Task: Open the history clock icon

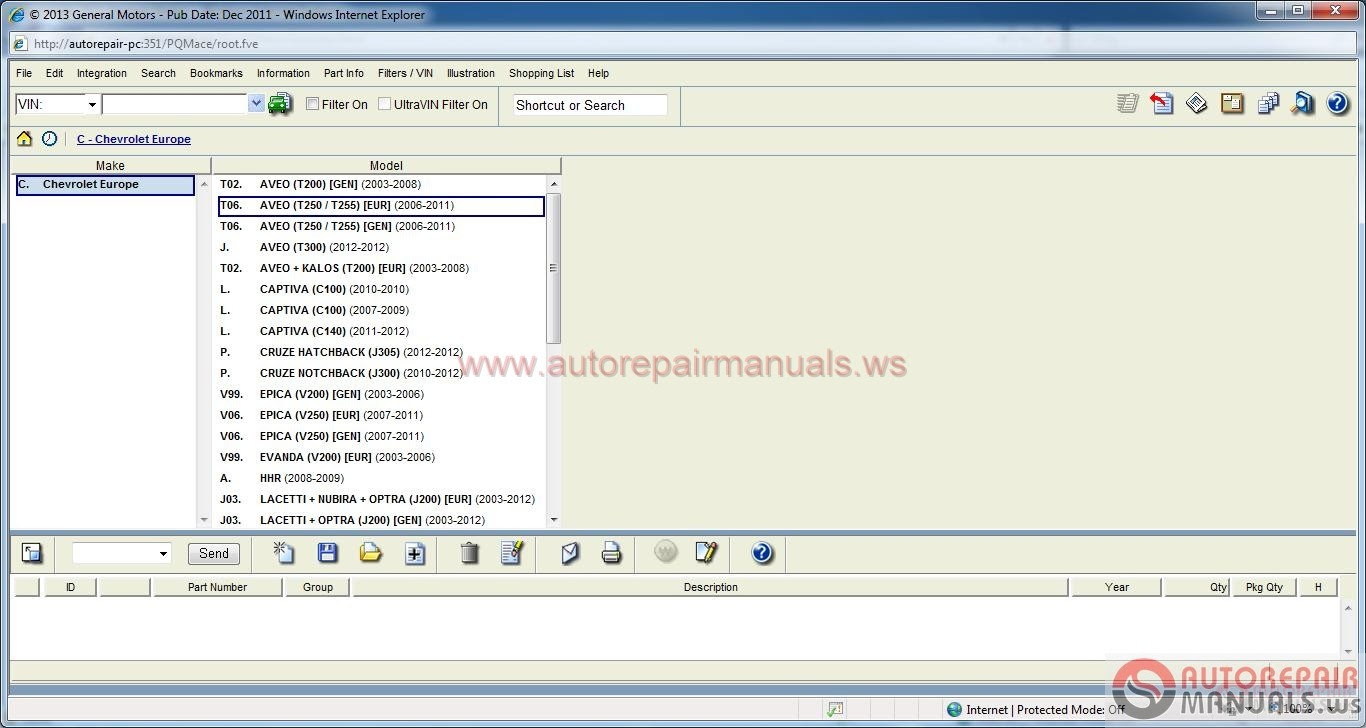Action: pyautogui.click(x=49, y=139)
